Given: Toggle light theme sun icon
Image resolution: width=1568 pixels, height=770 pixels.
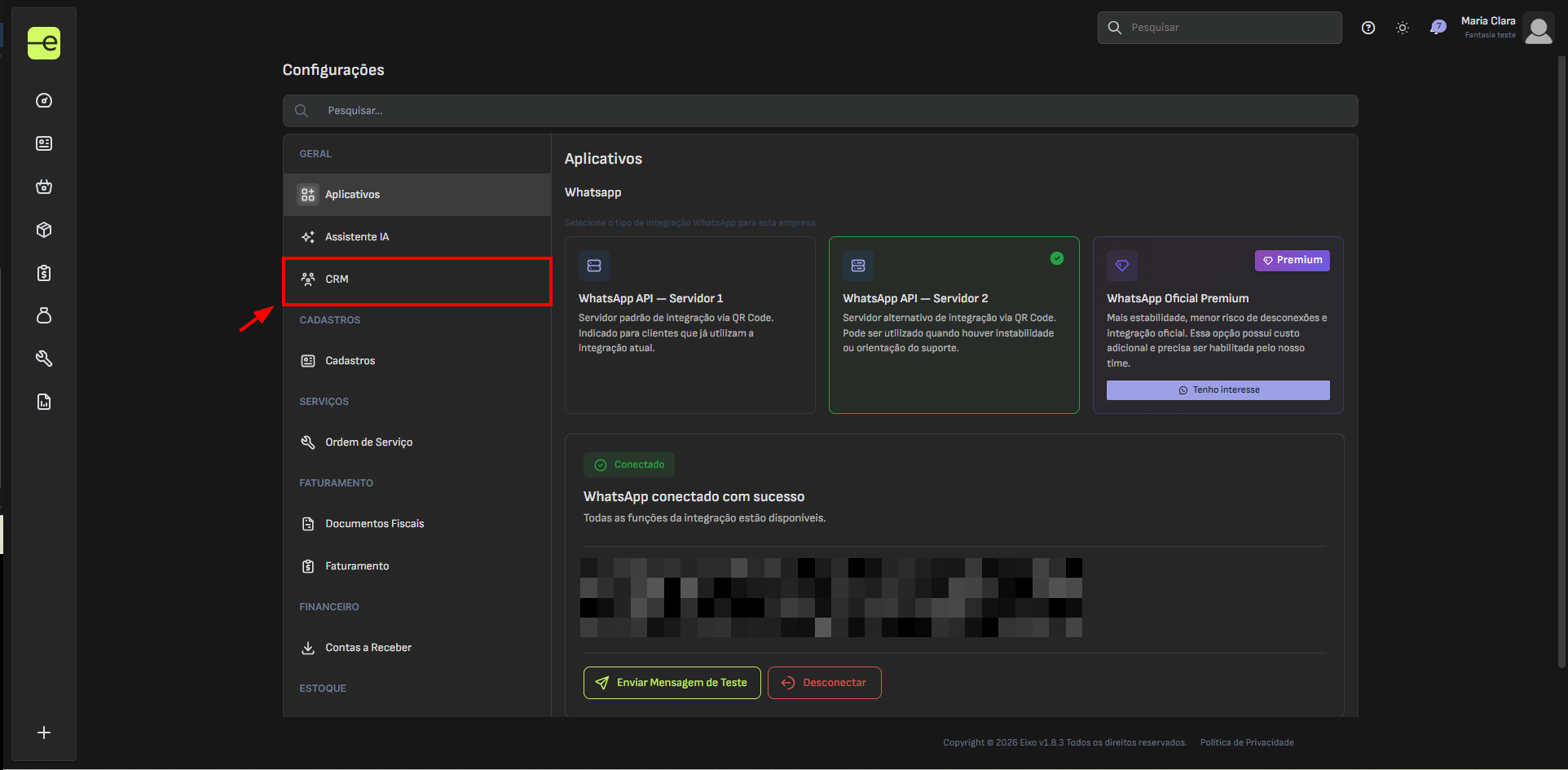Looking at the screenshot, I should (x=1403, y=28).
